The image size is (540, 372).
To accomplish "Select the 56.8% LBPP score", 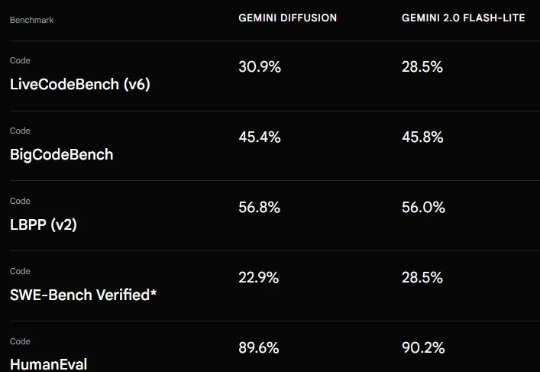I will 259,207.
